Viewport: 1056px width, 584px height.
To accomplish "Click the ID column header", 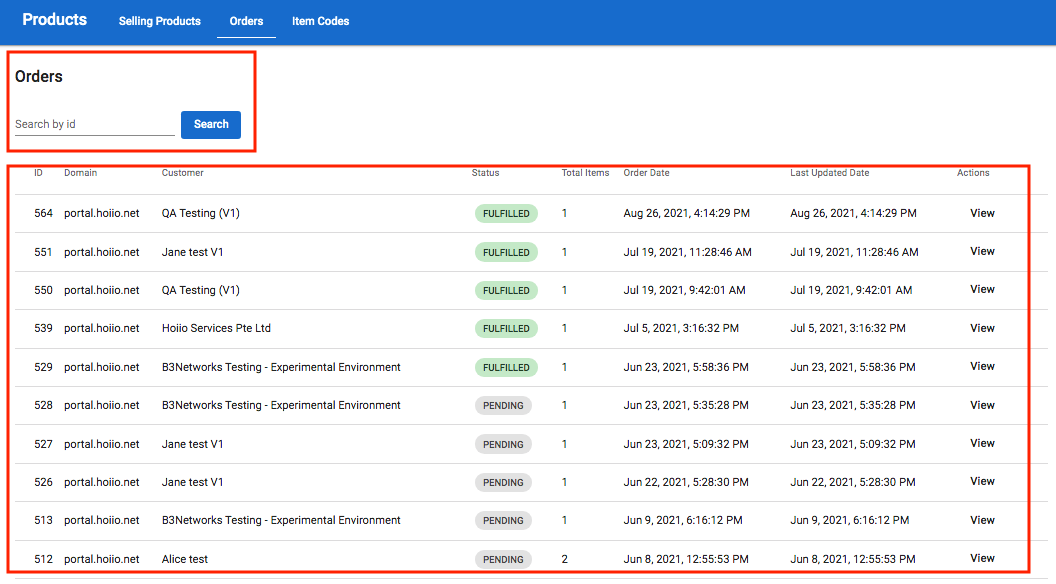I will click(38, 173).
